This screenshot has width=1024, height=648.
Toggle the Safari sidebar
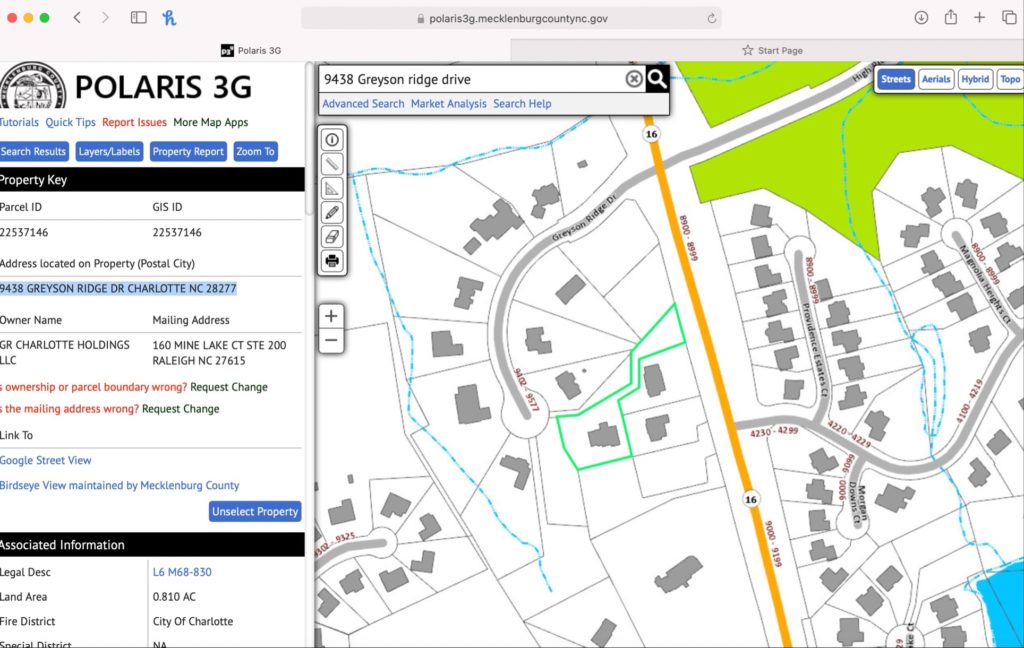click(138, 18)
